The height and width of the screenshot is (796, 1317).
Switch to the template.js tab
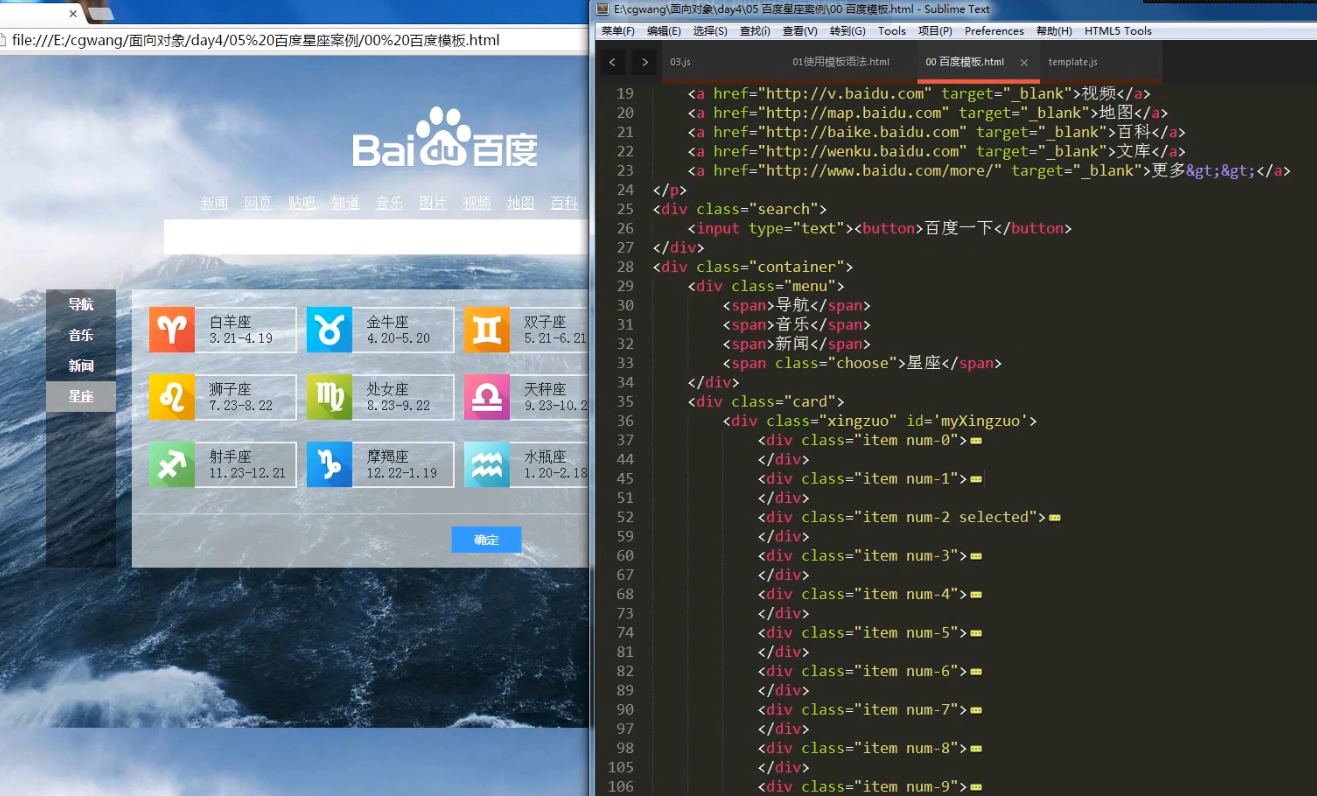(1073, 62)
